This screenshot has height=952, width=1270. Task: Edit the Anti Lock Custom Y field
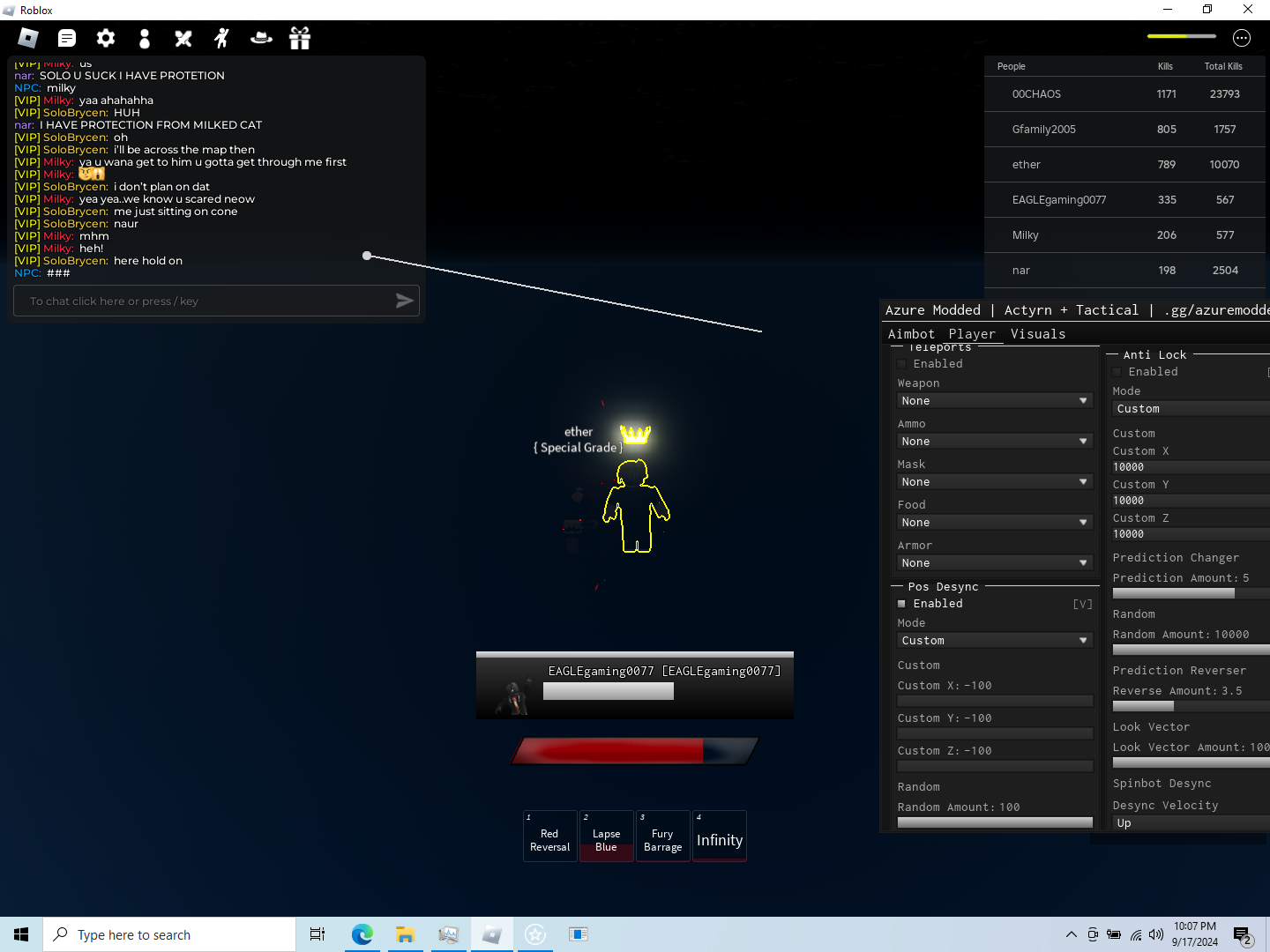(1191, 501)
